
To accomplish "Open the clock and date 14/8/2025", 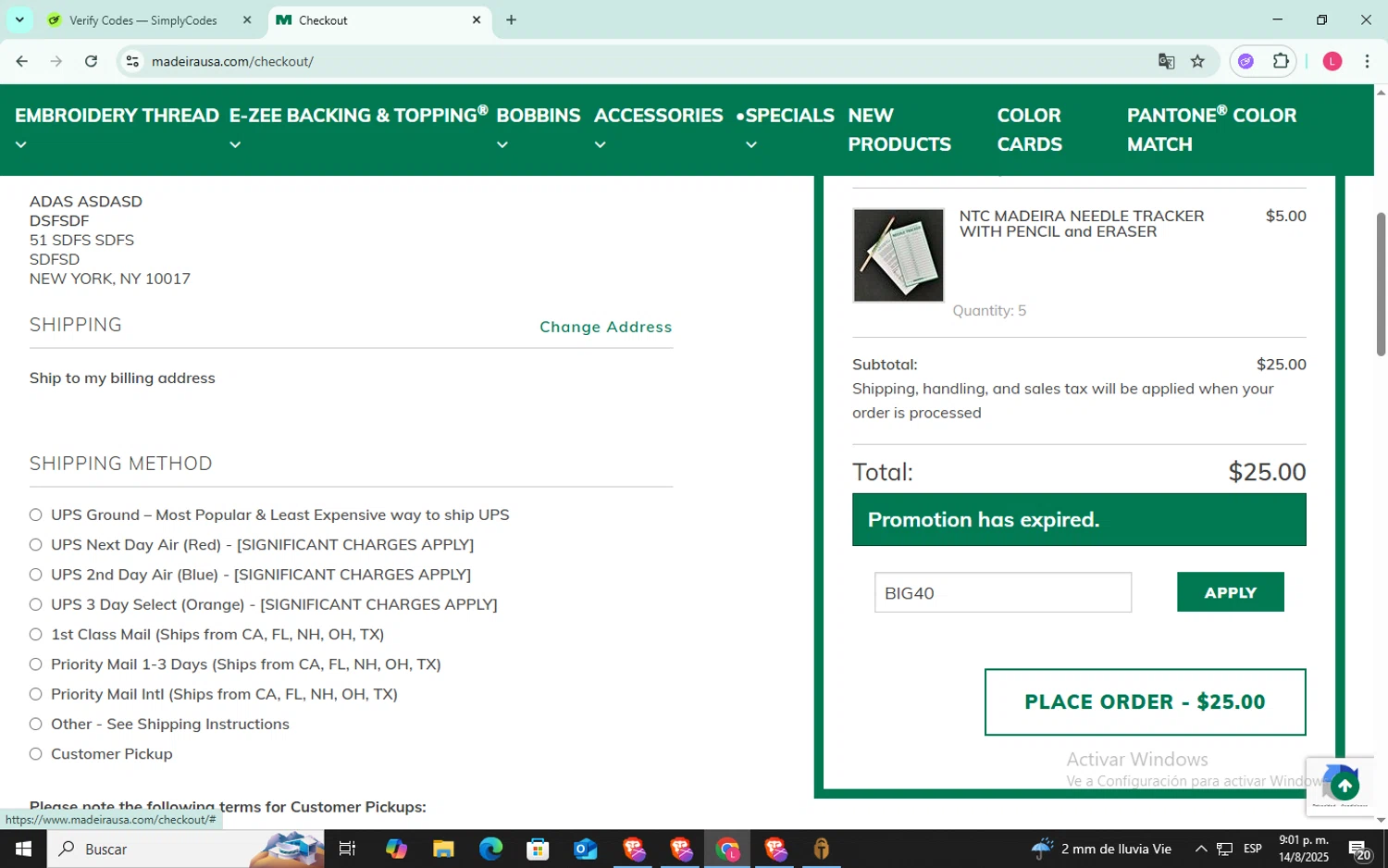I will pyautogui.click(x=1304, y=849).
